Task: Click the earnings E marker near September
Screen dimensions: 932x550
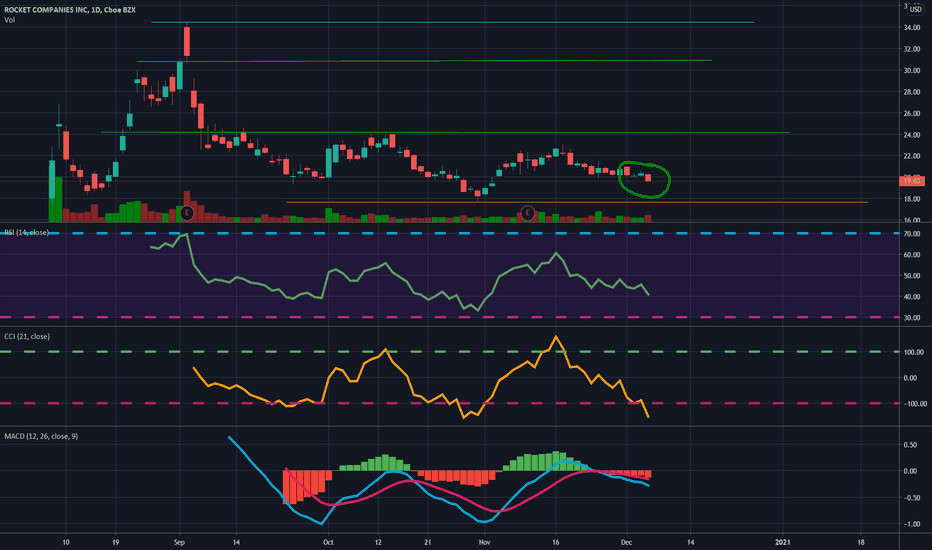Action: pyautogui.click(x=187, y=212)
